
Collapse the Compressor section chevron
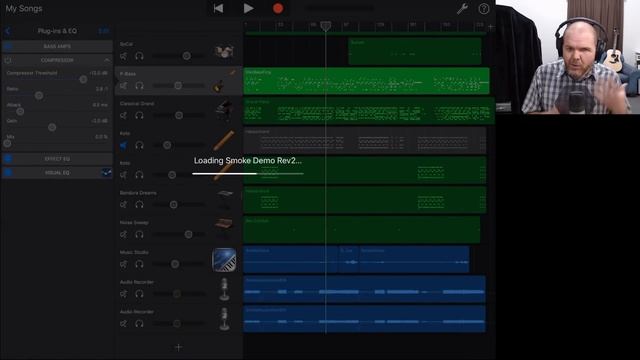[107, 60]
